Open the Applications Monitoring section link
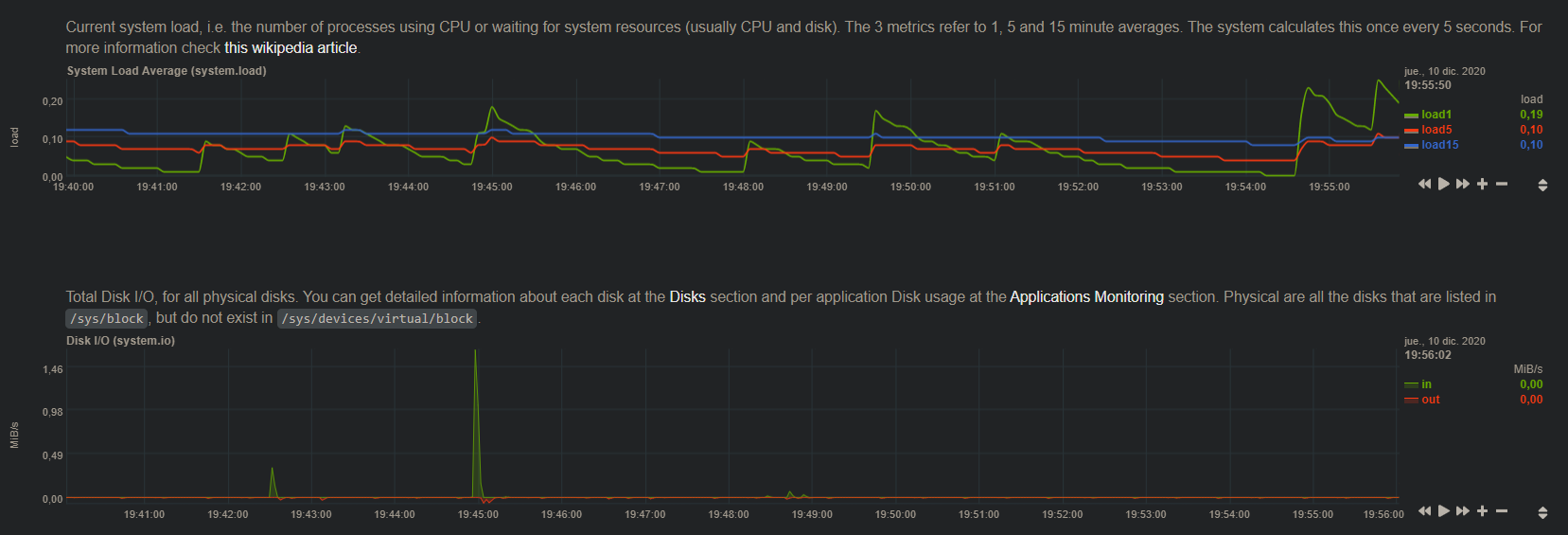This screenshot has width=1568, height=535. tap(1086, 297)
